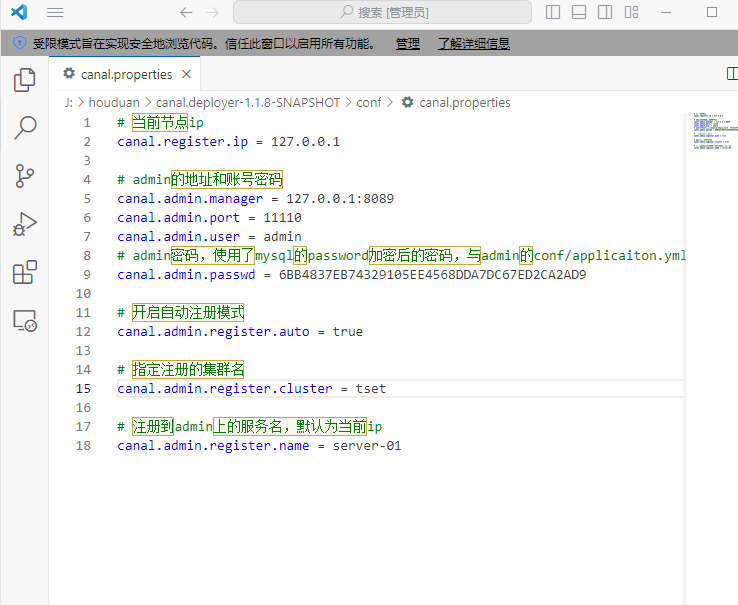This screenshot has height=605, width=738.
Task: Open the Explorer view
Action: pos(24,80)
